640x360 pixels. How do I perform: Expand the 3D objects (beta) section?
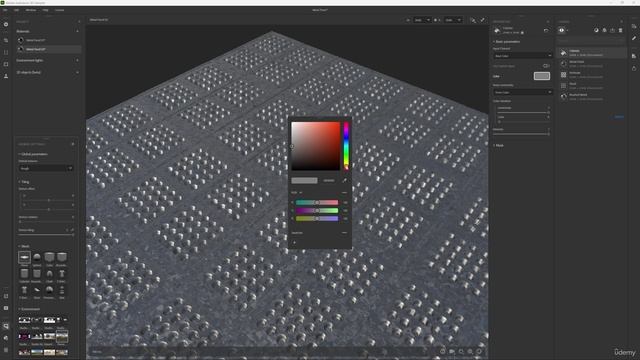[x=77, y=72]
